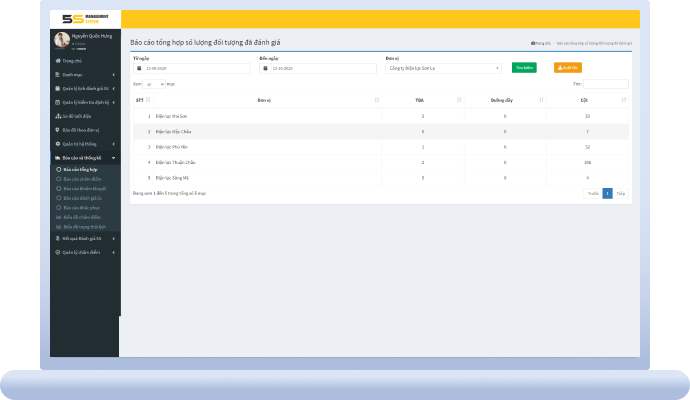690x400 pixels.
Task: Click the 5S Management System logo
Action: tap(84, 18)
